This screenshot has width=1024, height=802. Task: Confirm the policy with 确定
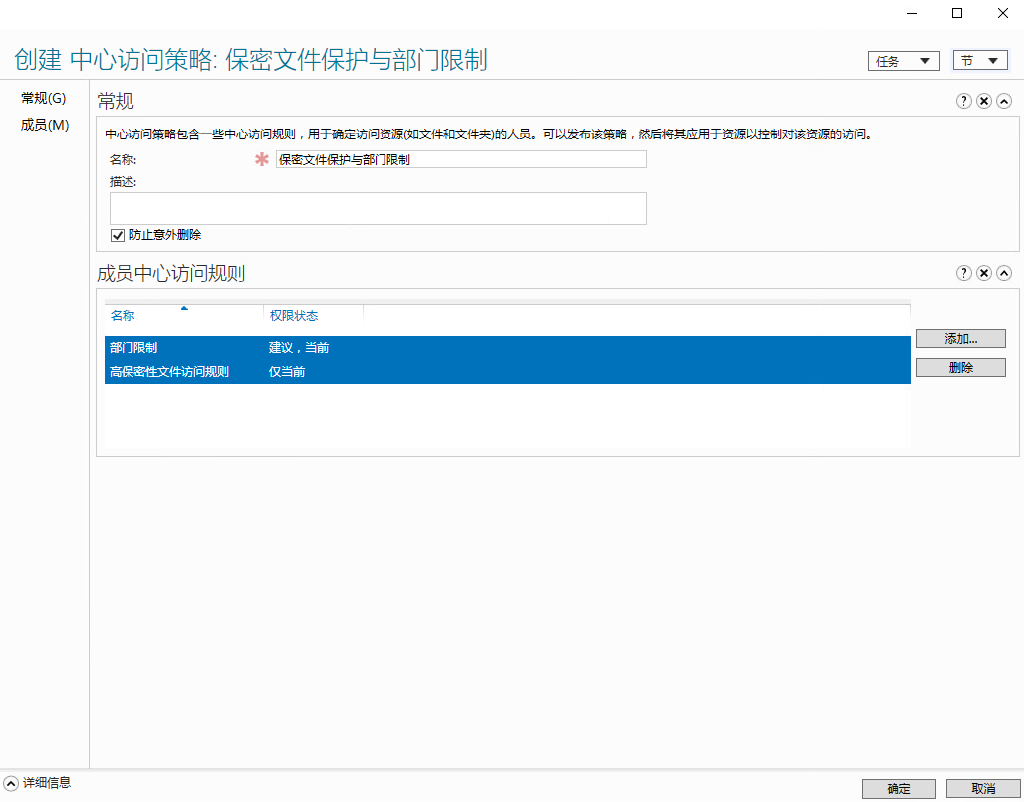[897, 788]
